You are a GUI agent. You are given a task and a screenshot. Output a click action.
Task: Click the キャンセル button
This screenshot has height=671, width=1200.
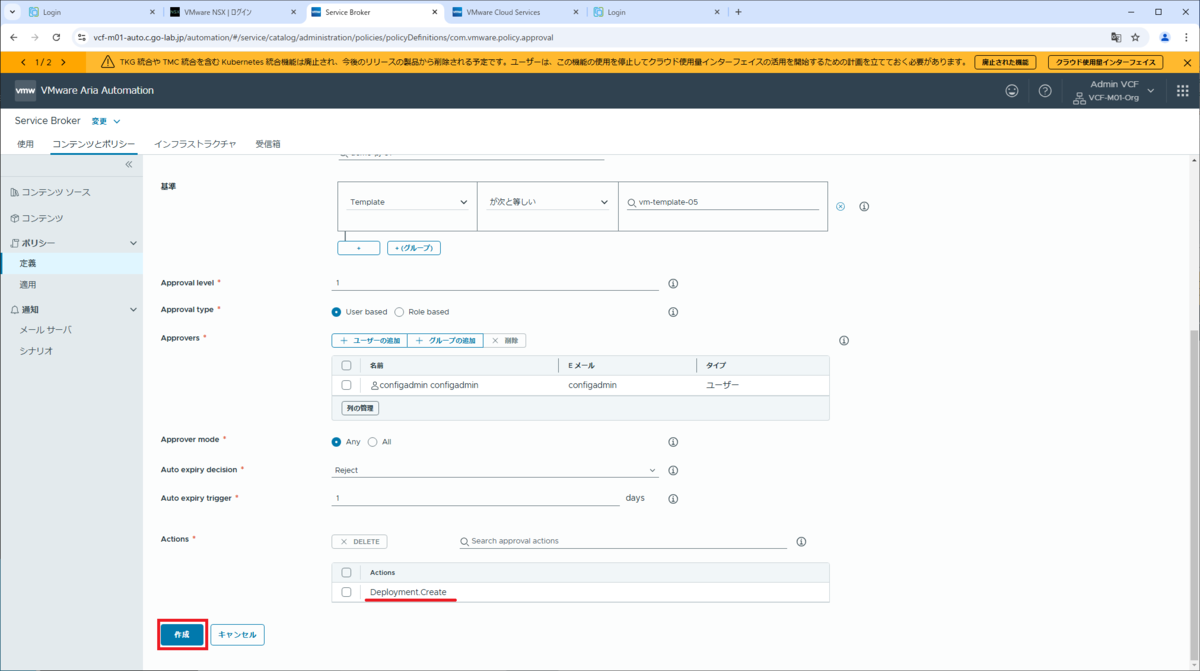[x=237, y=635]
